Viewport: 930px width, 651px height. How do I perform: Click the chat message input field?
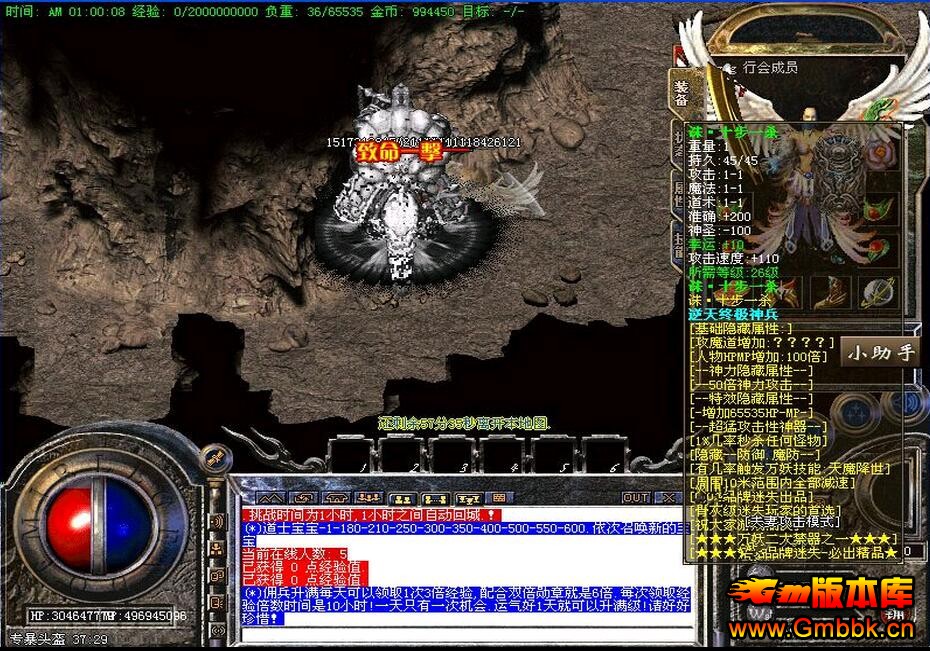coord(467,634)
